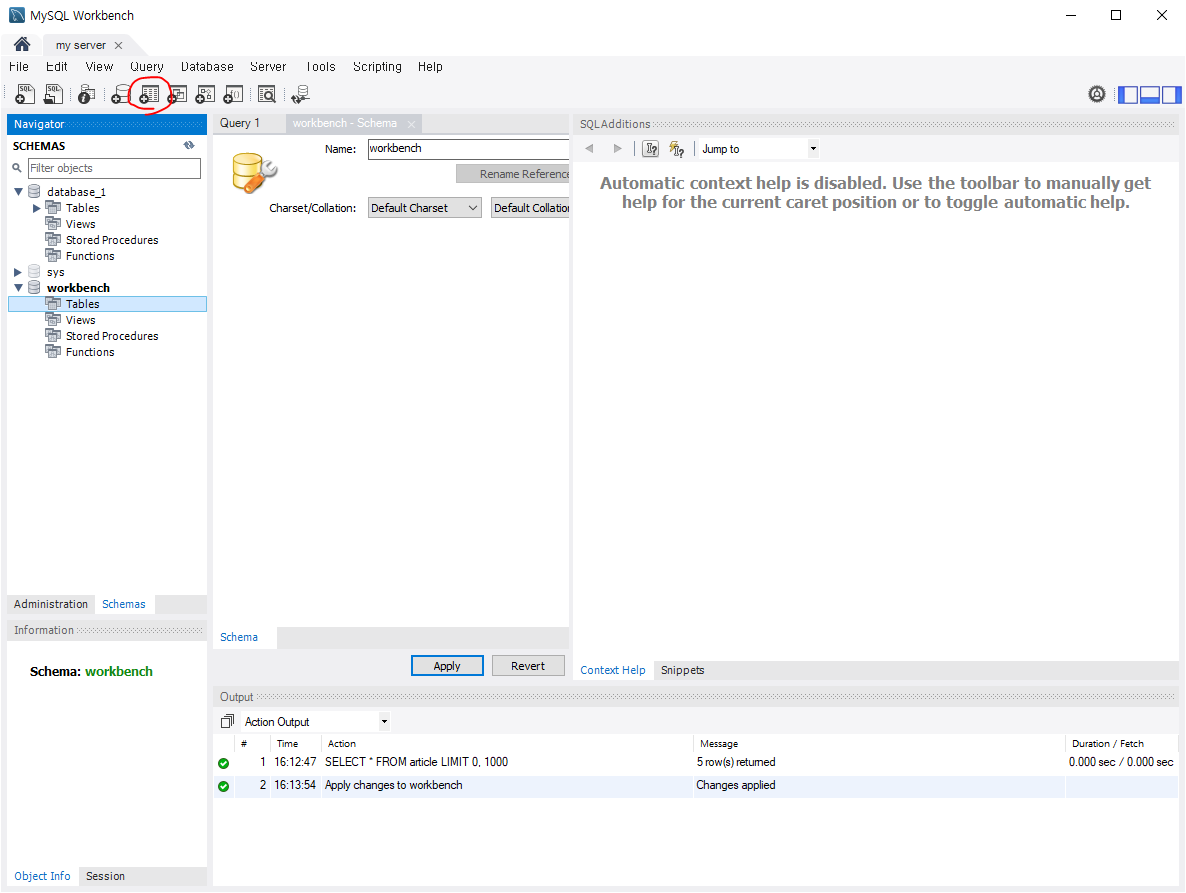
Task: Switch to the Snippets tab
Action: tap(682, 670)
